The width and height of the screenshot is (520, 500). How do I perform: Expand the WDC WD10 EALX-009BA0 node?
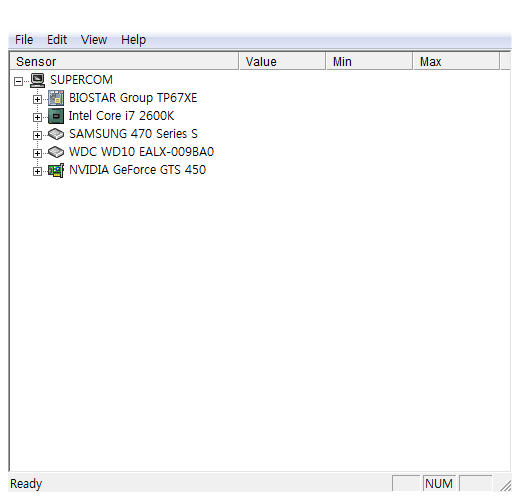37,153
